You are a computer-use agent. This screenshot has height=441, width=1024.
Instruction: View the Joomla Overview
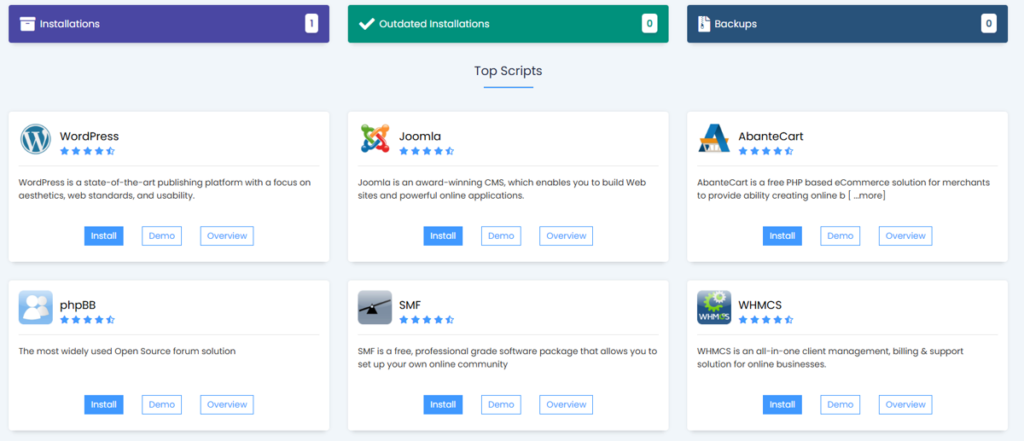pos(566,236)
